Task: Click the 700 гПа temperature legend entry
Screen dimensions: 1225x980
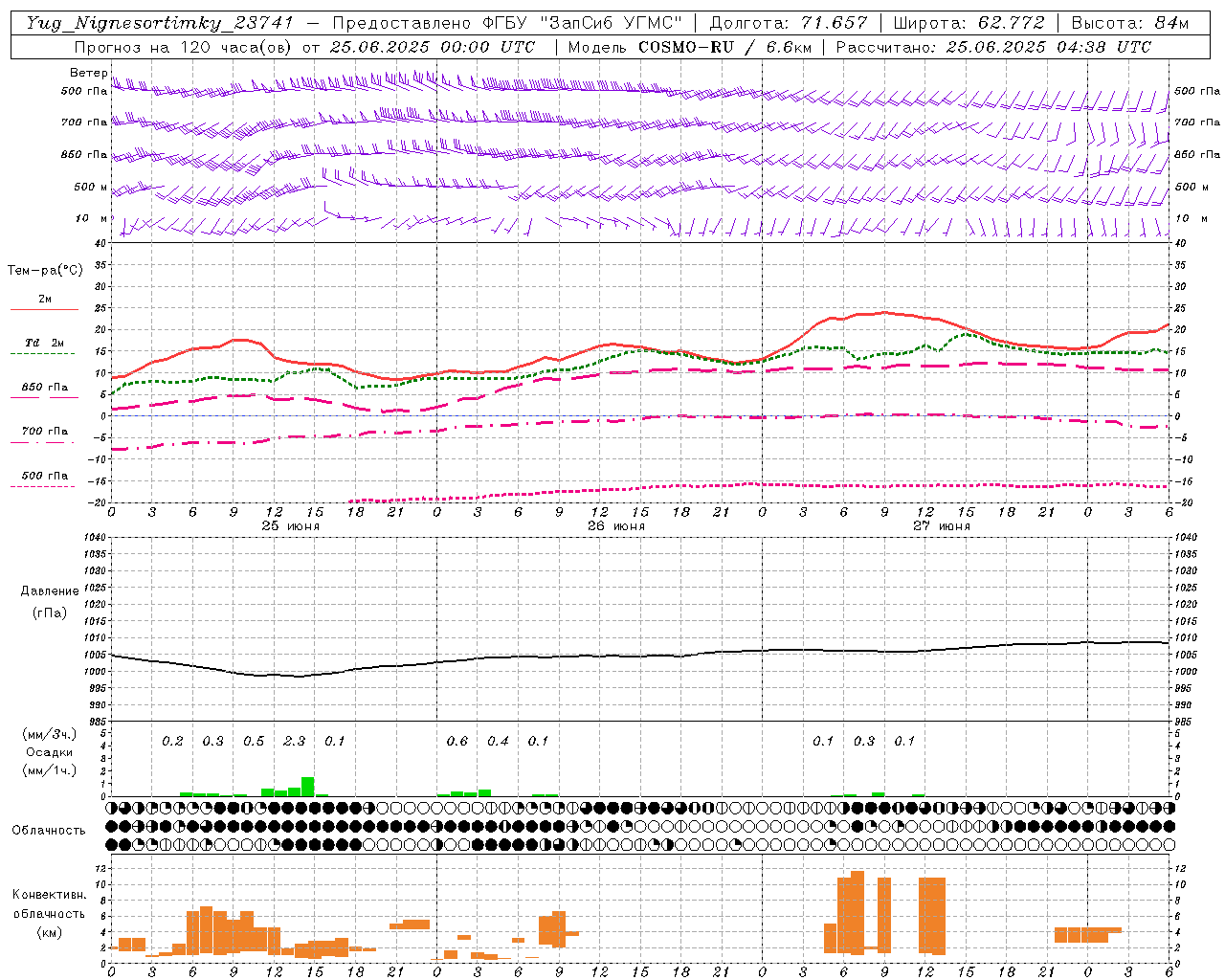Action: coord(44,434)
